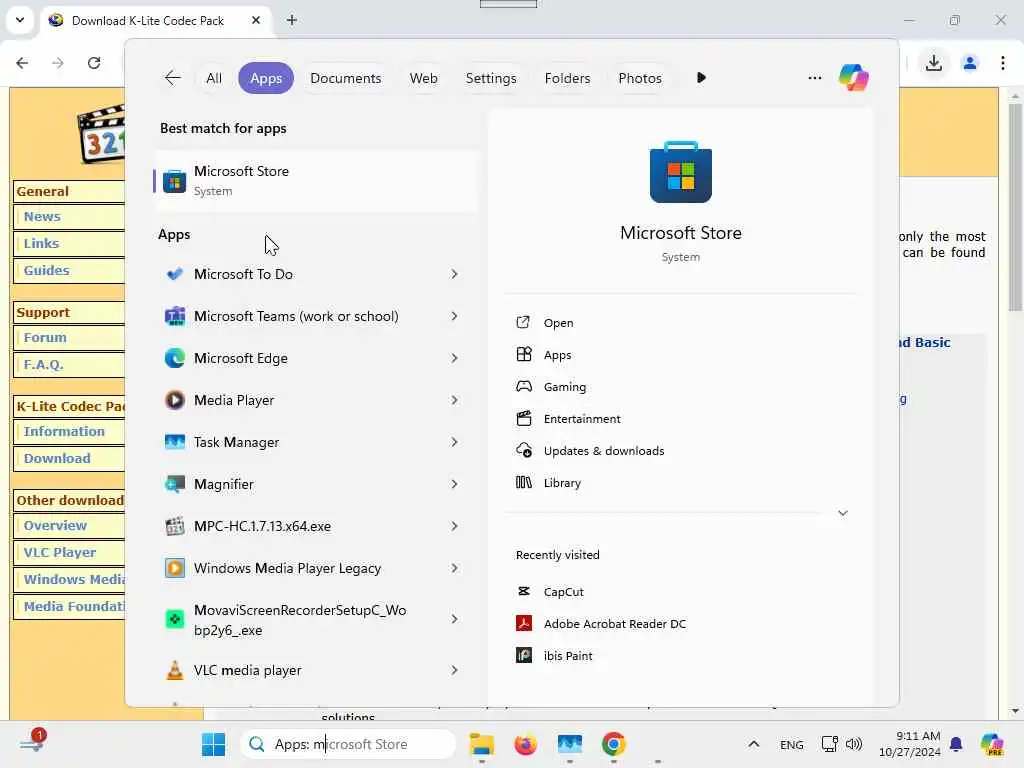Expand Microsoft Edge options chevron
This screenshot has width=1024, height=768.
click(455, 358)
